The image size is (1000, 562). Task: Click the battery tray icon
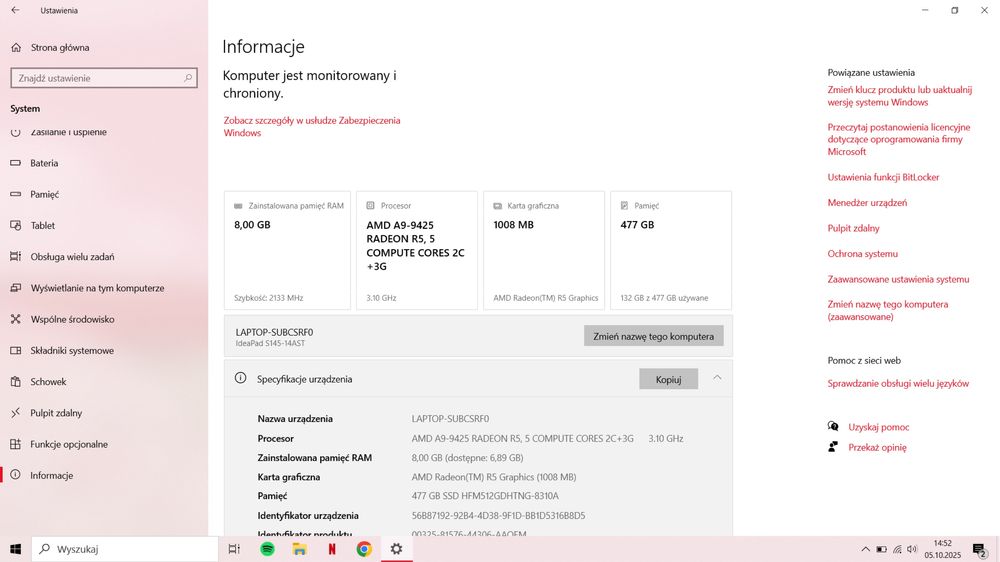[881, 549]
